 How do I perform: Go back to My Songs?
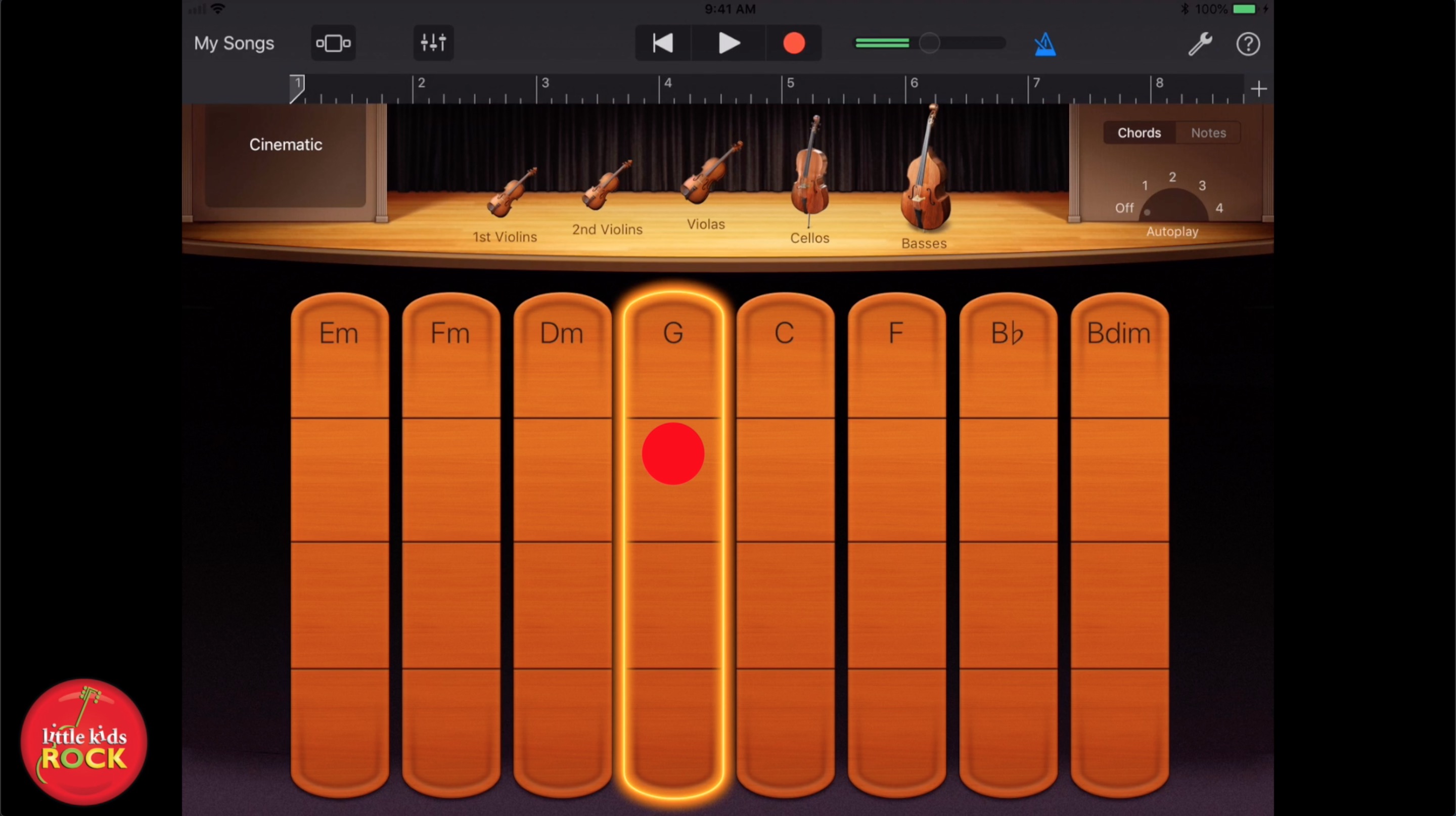click(x=234, y=43)
